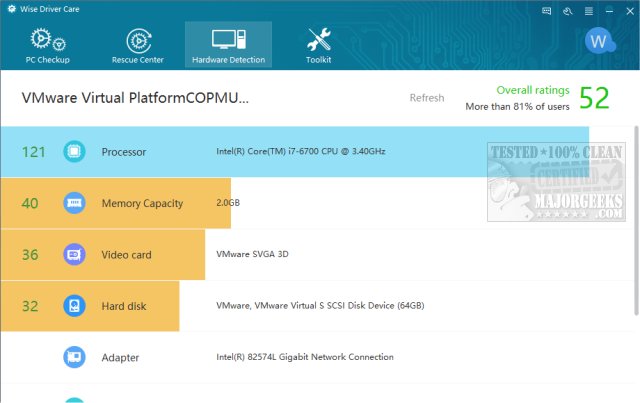
Task: Click the Wise Driver Care logo icon
Action: (x=11, y=9)
